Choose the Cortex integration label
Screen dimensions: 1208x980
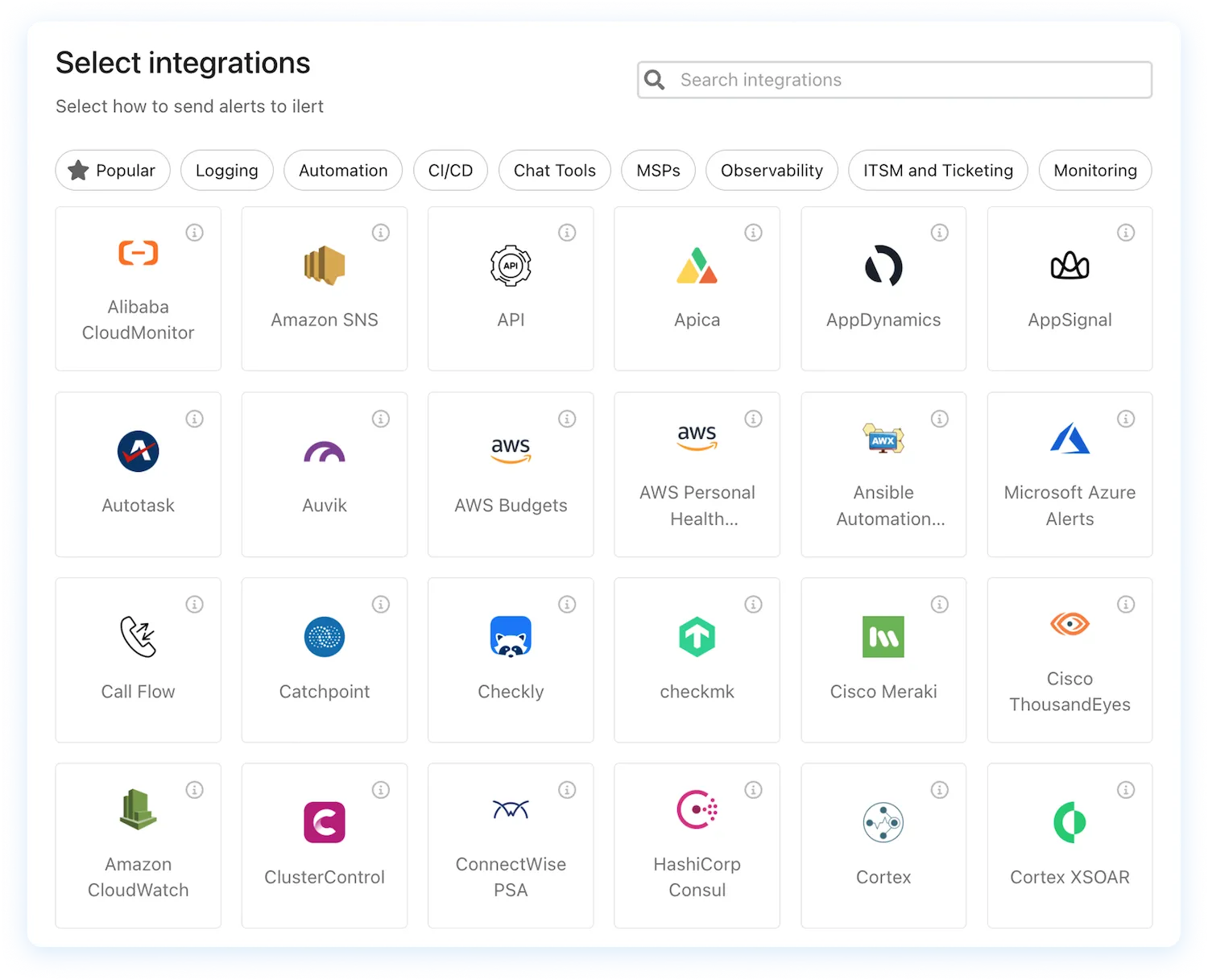click(883, 877)
